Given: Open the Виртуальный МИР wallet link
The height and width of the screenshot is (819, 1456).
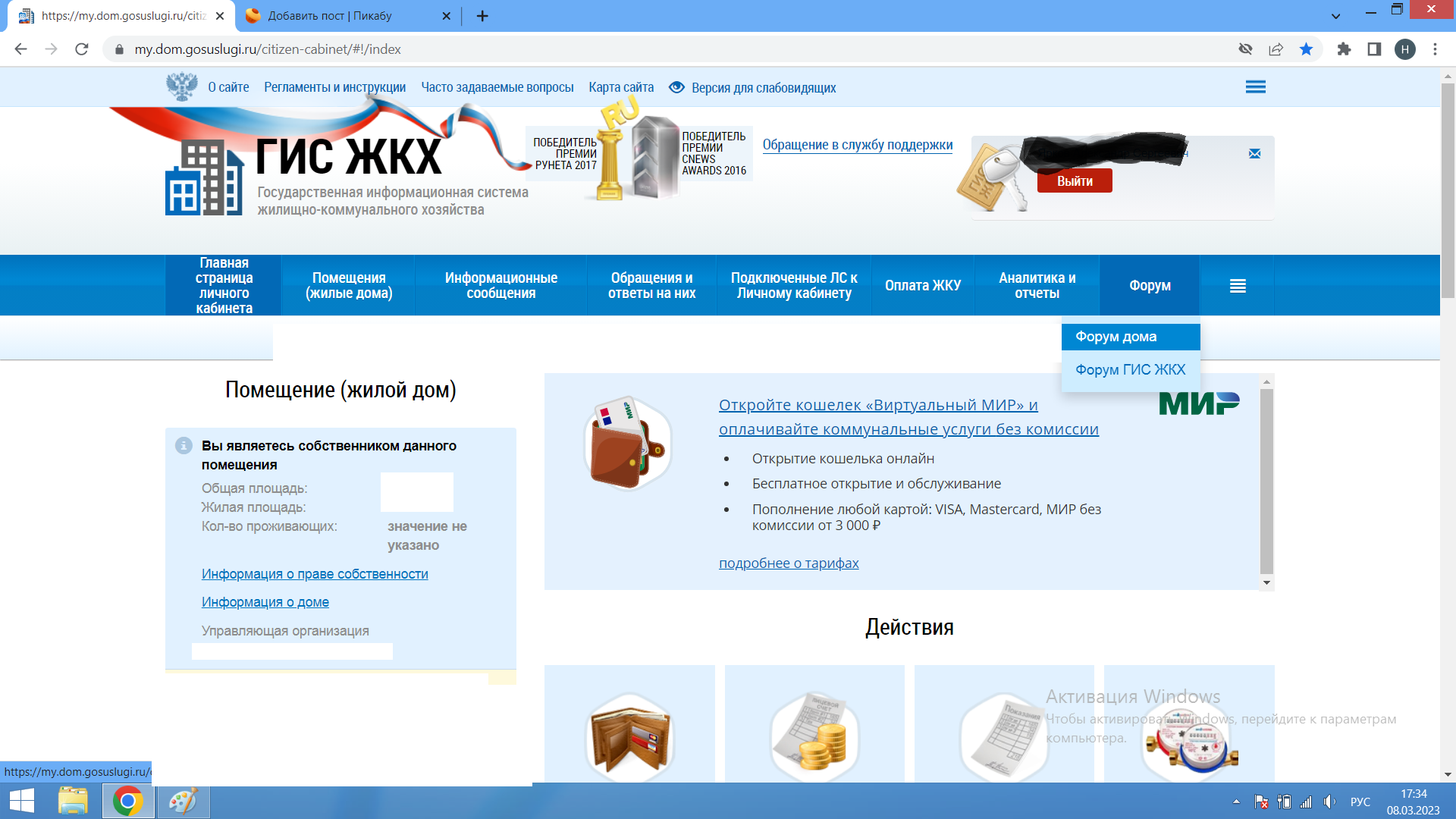Looking at the screenshot, I should tap(908, 417).
